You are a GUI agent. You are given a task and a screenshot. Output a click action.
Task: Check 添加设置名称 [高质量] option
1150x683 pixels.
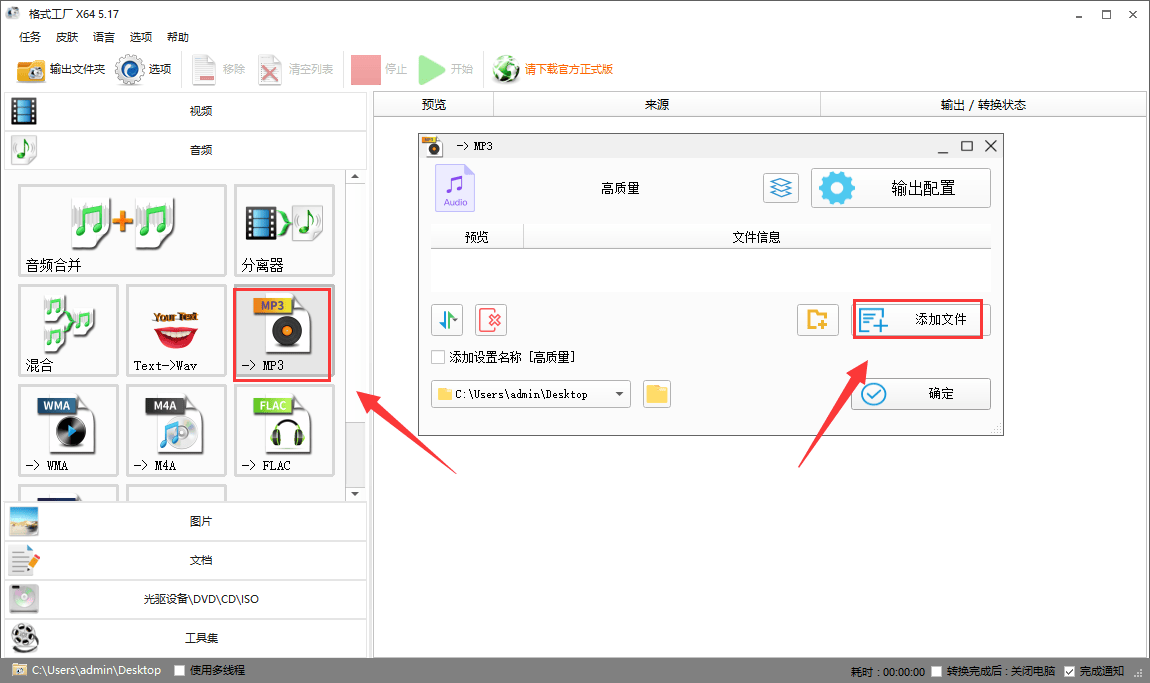tap(438, 357)
